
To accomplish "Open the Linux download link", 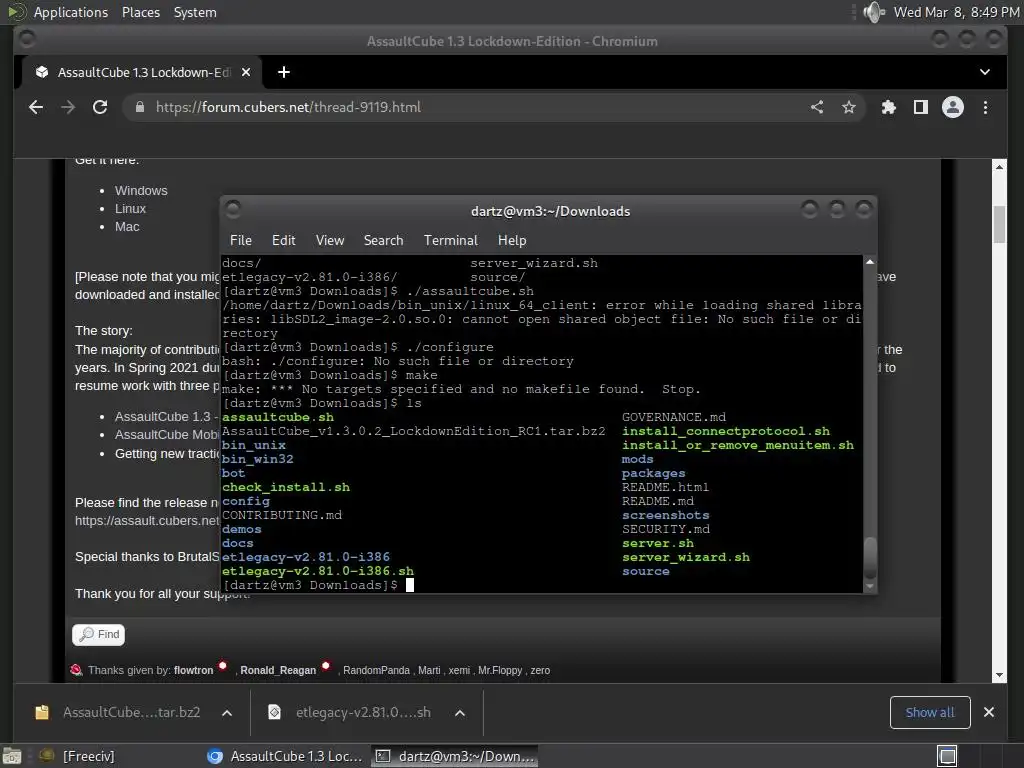I will coord(131,209).
